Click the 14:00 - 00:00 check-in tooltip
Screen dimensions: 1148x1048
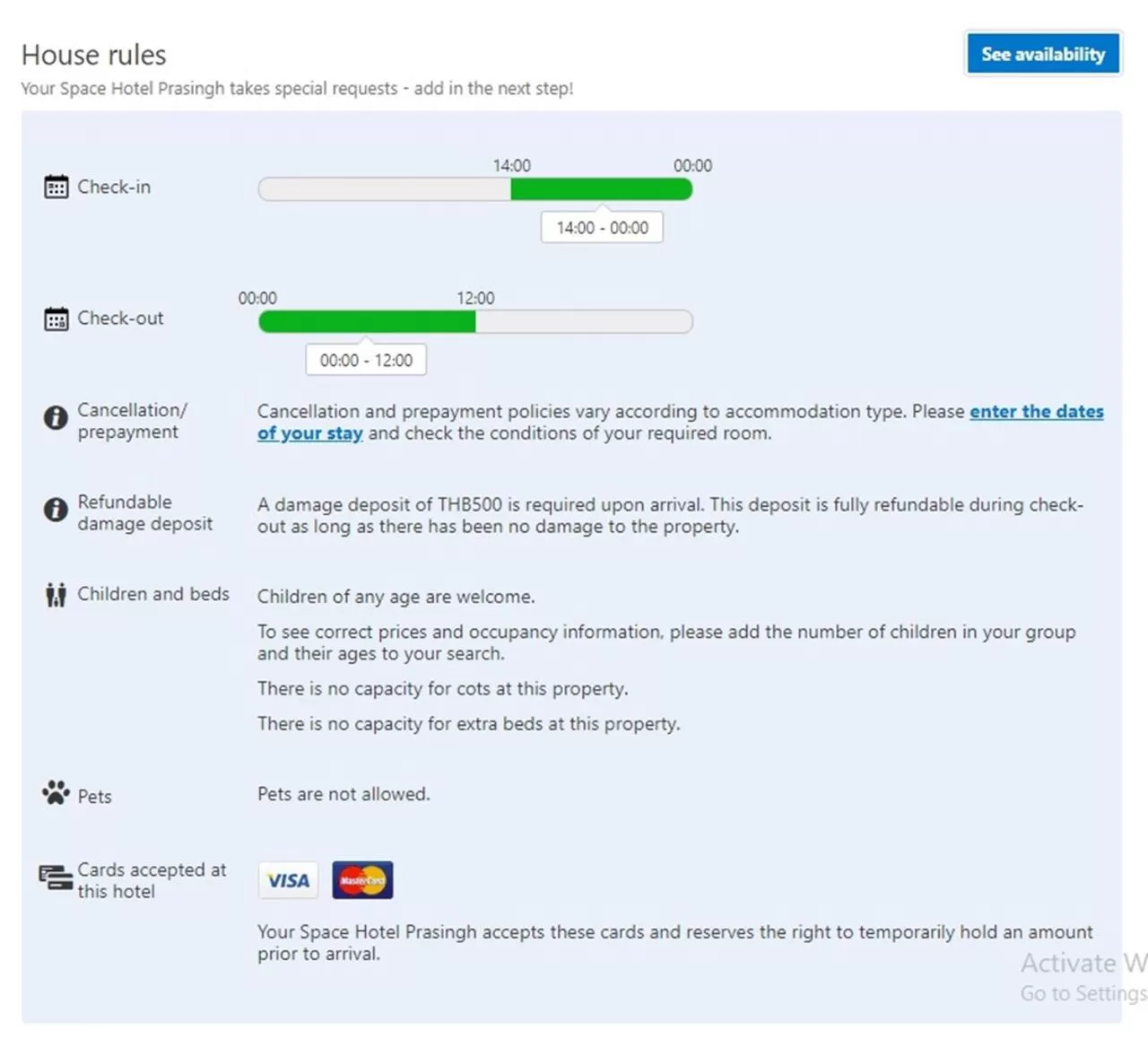coord(602,228)
